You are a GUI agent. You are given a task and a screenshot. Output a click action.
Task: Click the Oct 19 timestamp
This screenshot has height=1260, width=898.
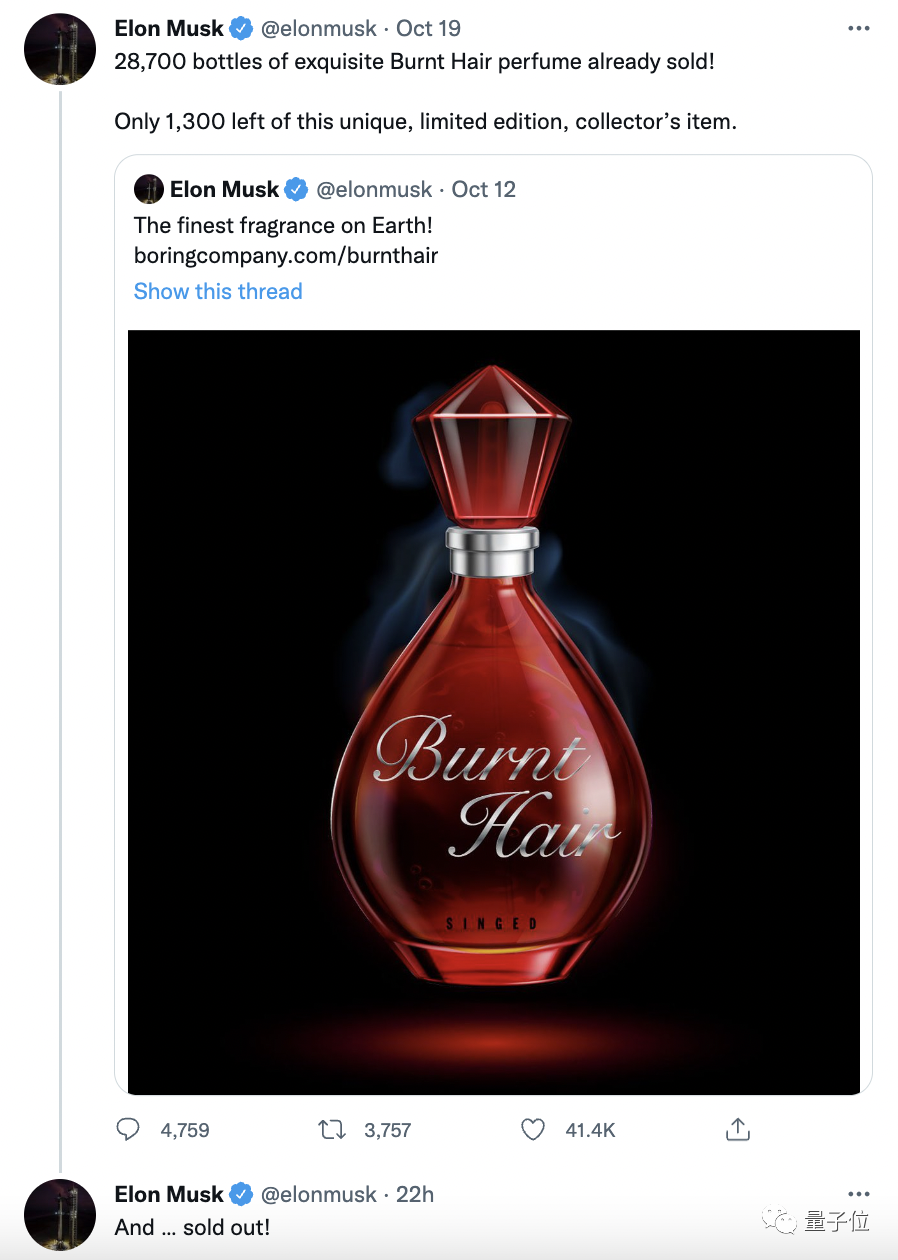(x=428, y=29)
